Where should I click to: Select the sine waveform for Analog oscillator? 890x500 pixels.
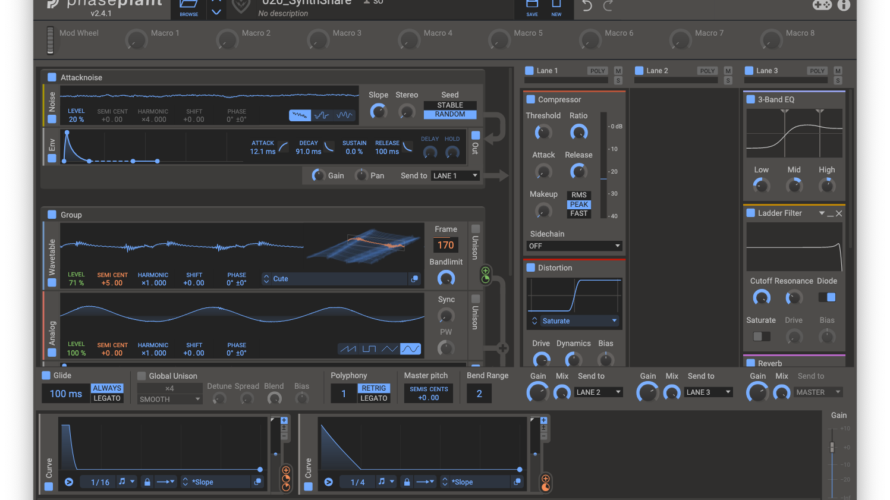(410, 348)
